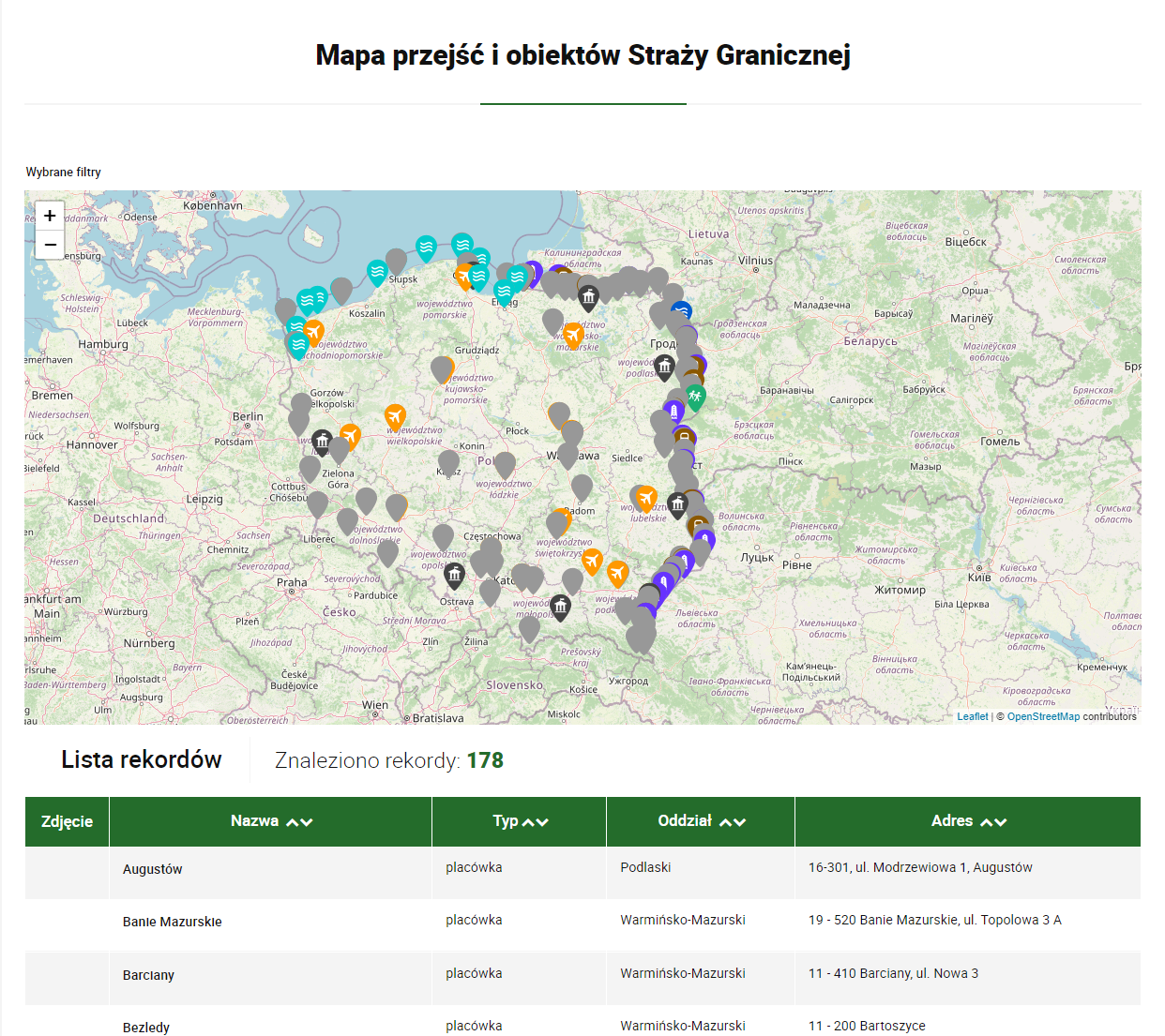
Task: Select dark building marker in lubelskie region
Action: pos(677,504)
